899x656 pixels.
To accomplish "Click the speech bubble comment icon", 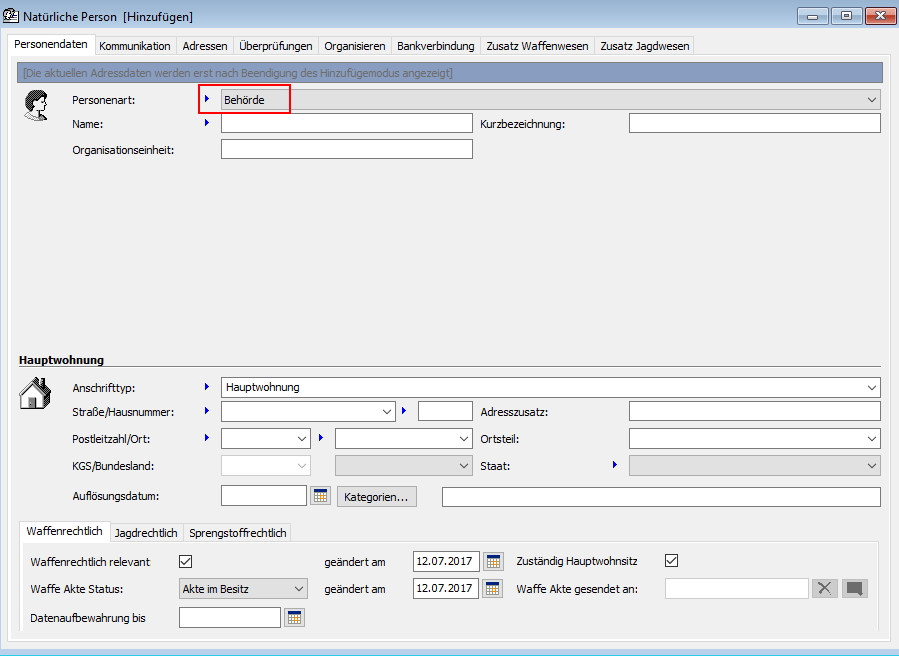I will (x=854, y=589).
